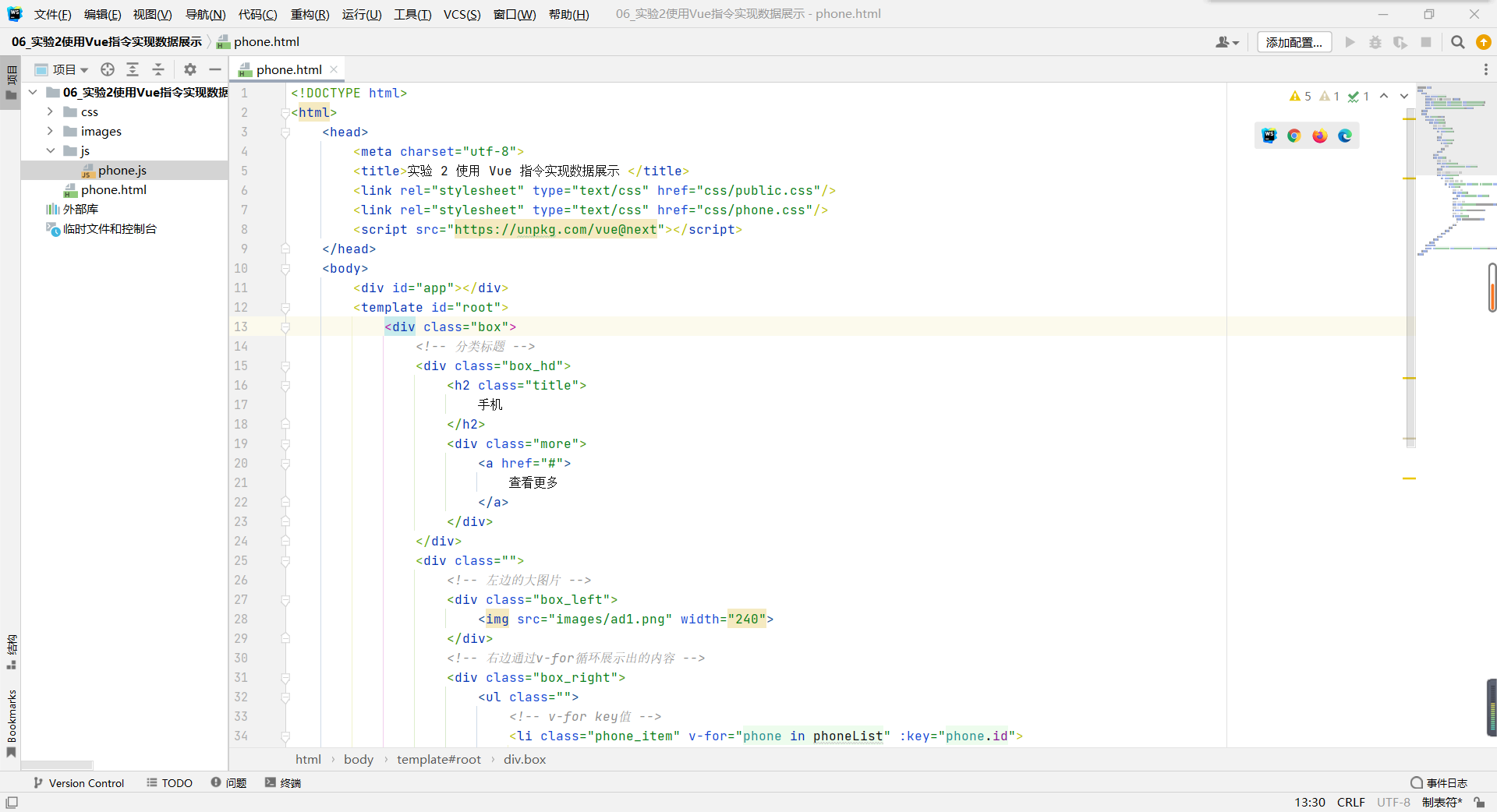The height and width of the screenshot is (812, 1497).
Task: Open the Bookmarks side tool window
Action: pos(12,722)
